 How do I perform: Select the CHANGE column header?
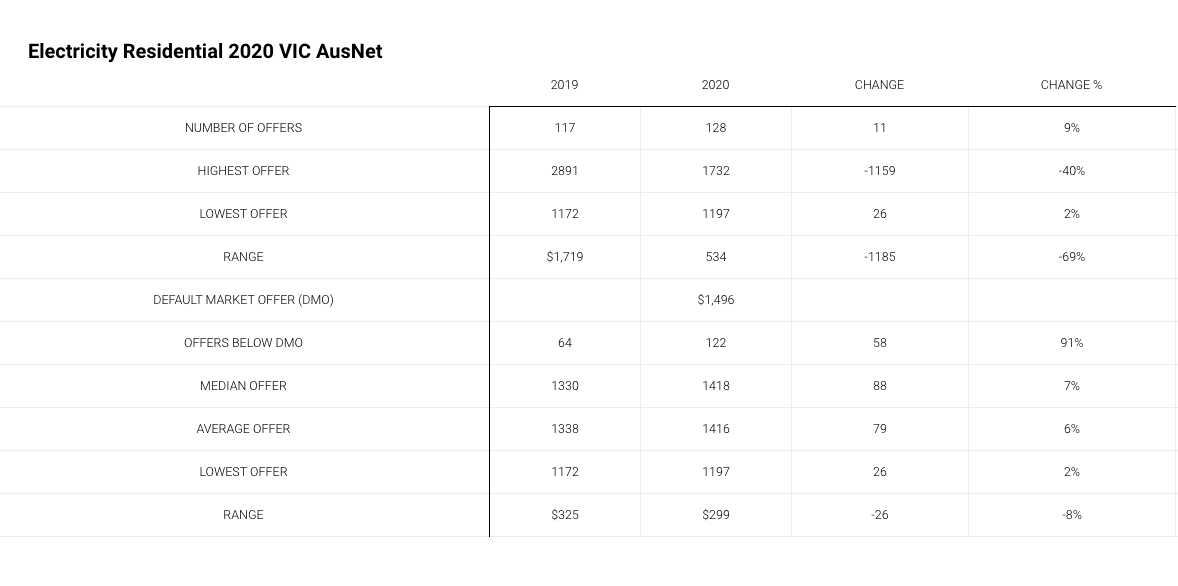879,85
